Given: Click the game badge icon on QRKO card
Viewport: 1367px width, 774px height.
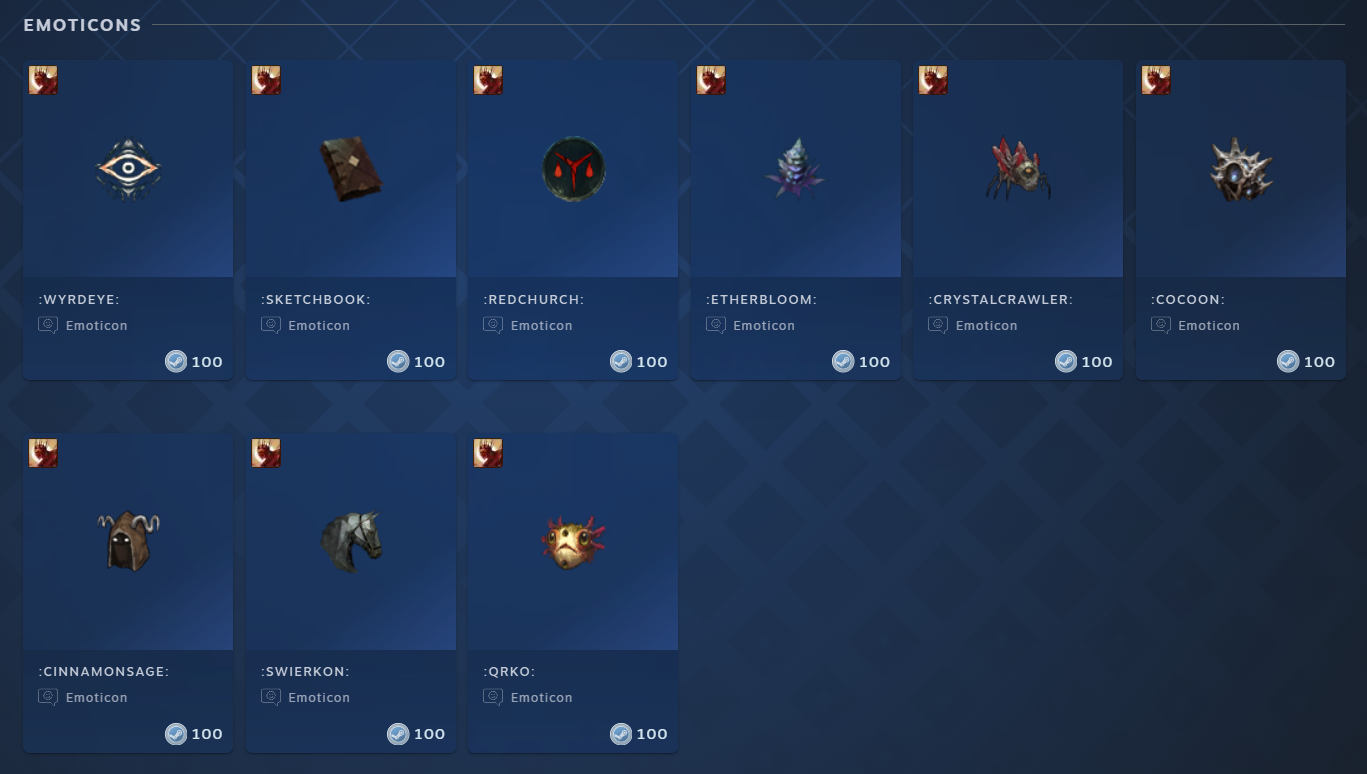Looking at the screenshot, I should [488, 453].
